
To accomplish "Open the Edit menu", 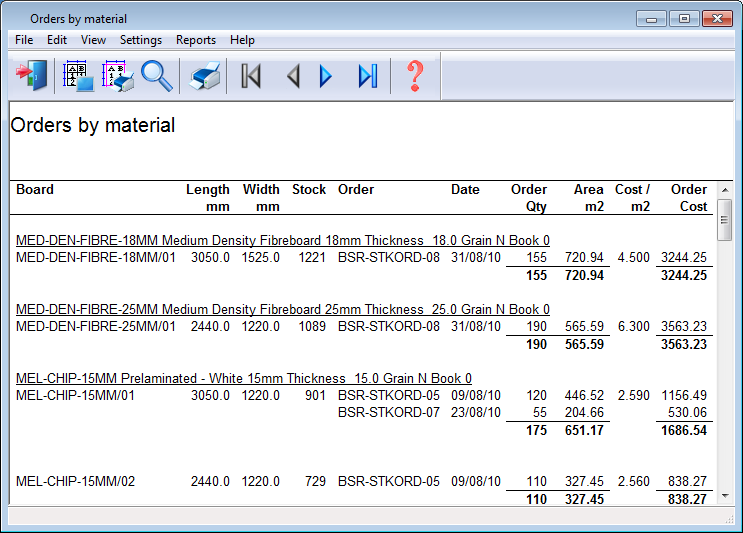I will [57, 40].
